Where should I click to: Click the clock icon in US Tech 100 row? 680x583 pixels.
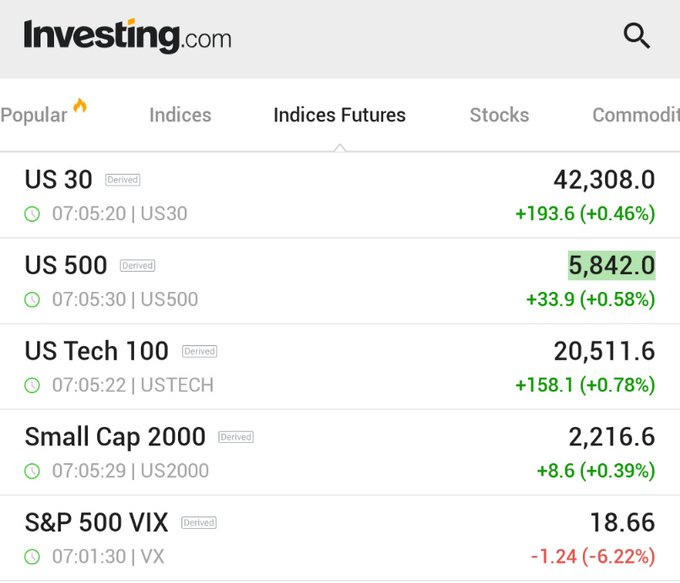pos(32,385)
